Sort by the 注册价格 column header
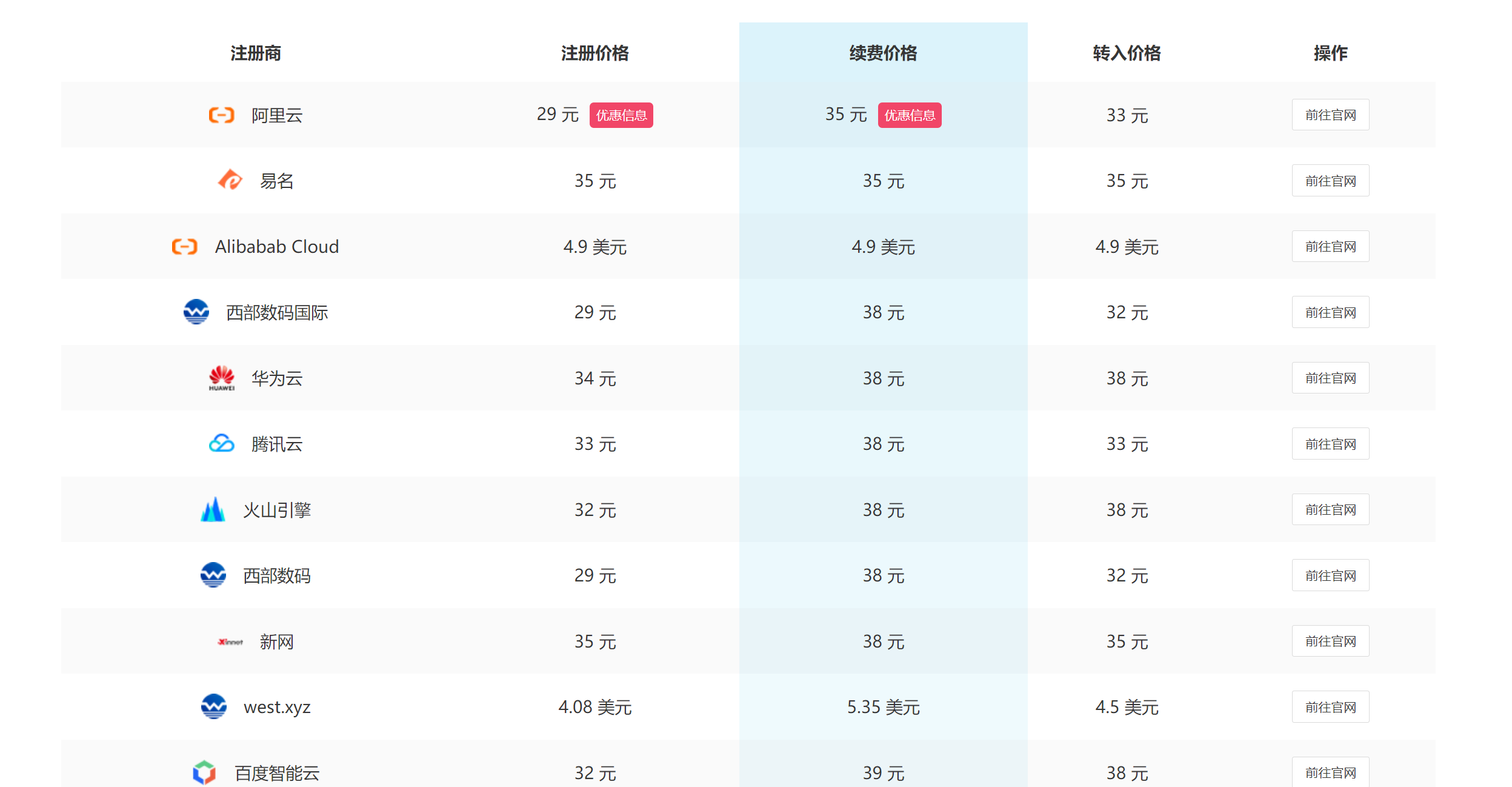1512x787 pixels. click(x=594, y=53)
